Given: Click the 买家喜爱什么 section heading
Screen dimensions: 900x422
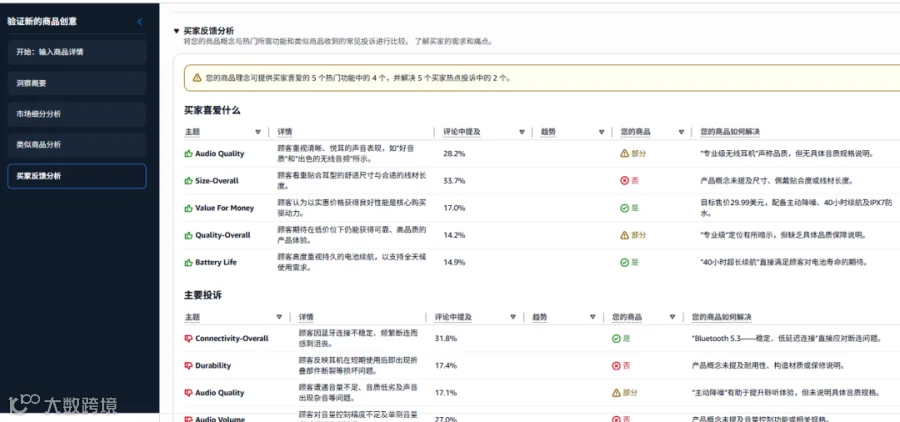Looking at the screenshot, I should click(212, 110).
